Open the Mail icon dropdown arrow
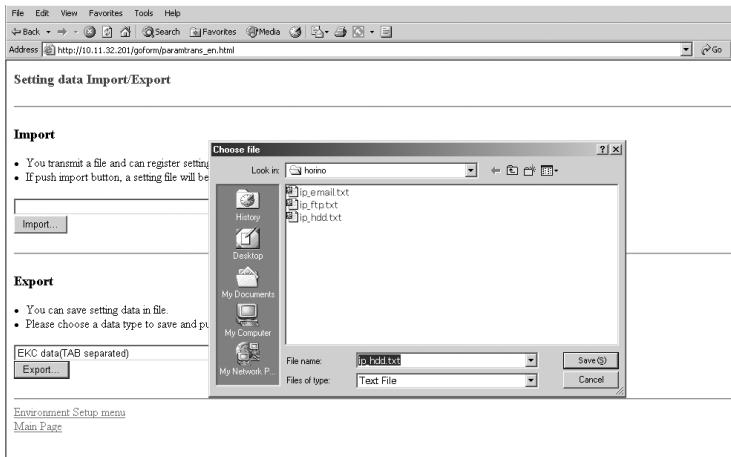 pos(326,32)
